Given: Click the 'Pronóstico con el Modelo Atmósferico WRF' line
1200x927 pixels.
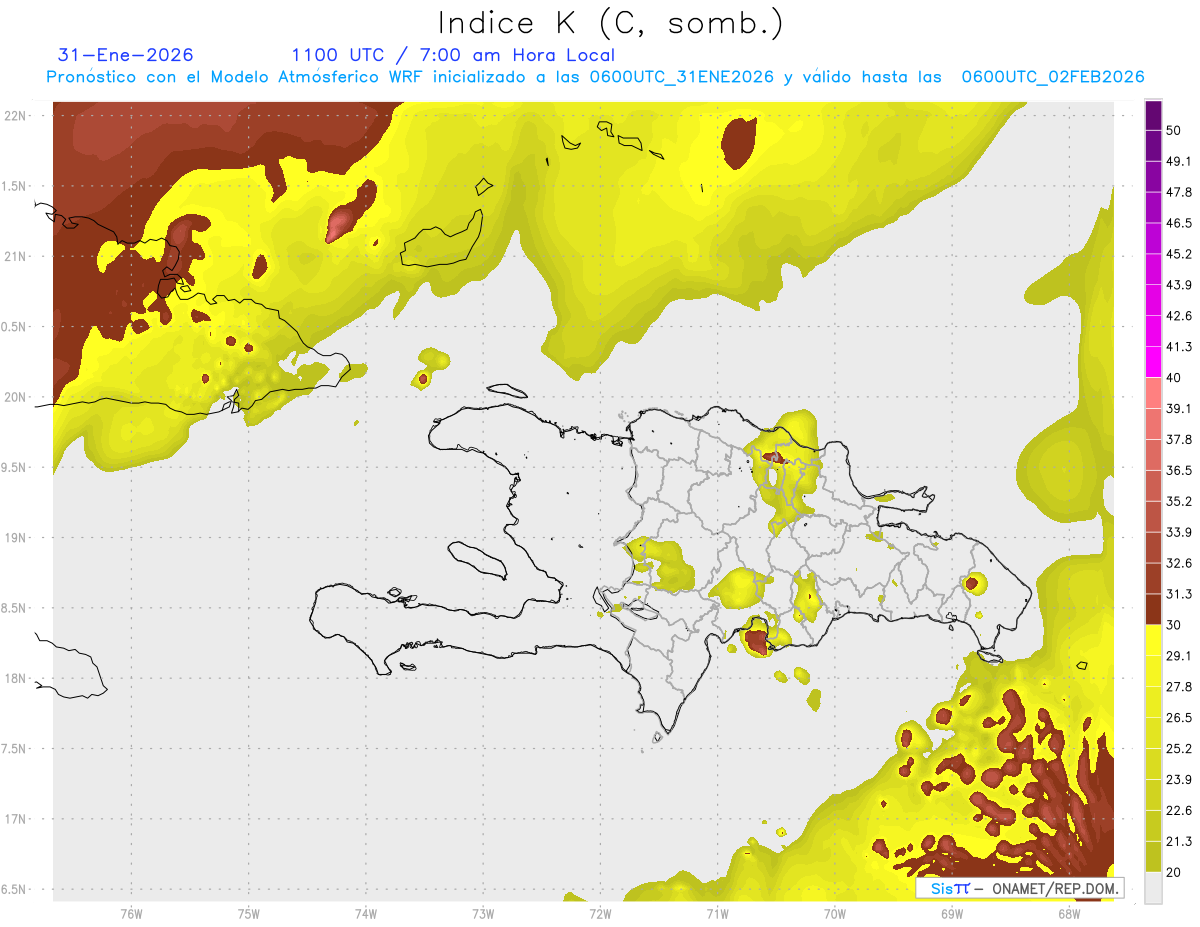Looking at the screenshot, I should point(595,77).
